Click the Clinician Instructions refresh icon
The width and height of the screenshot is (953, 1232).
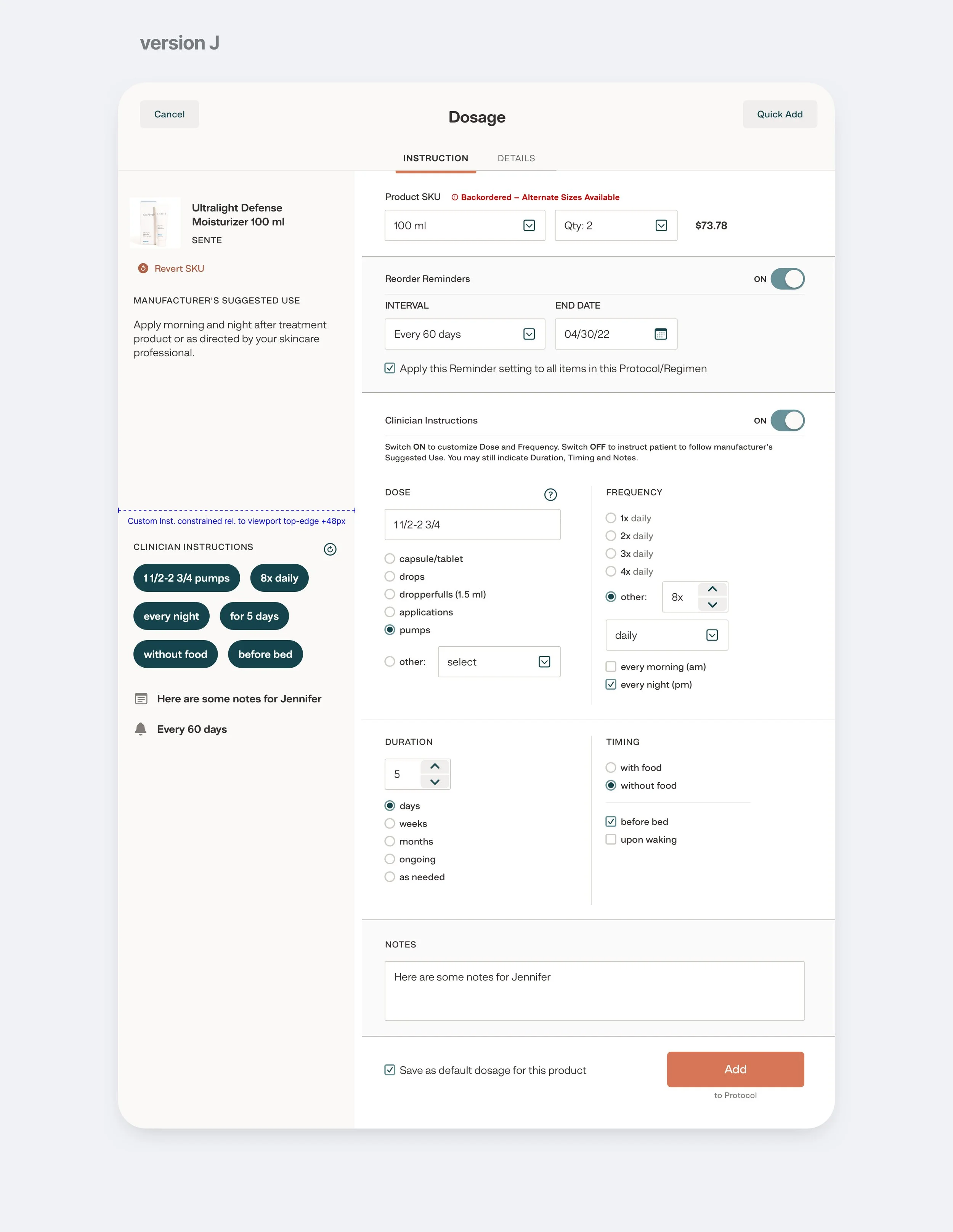330,550
